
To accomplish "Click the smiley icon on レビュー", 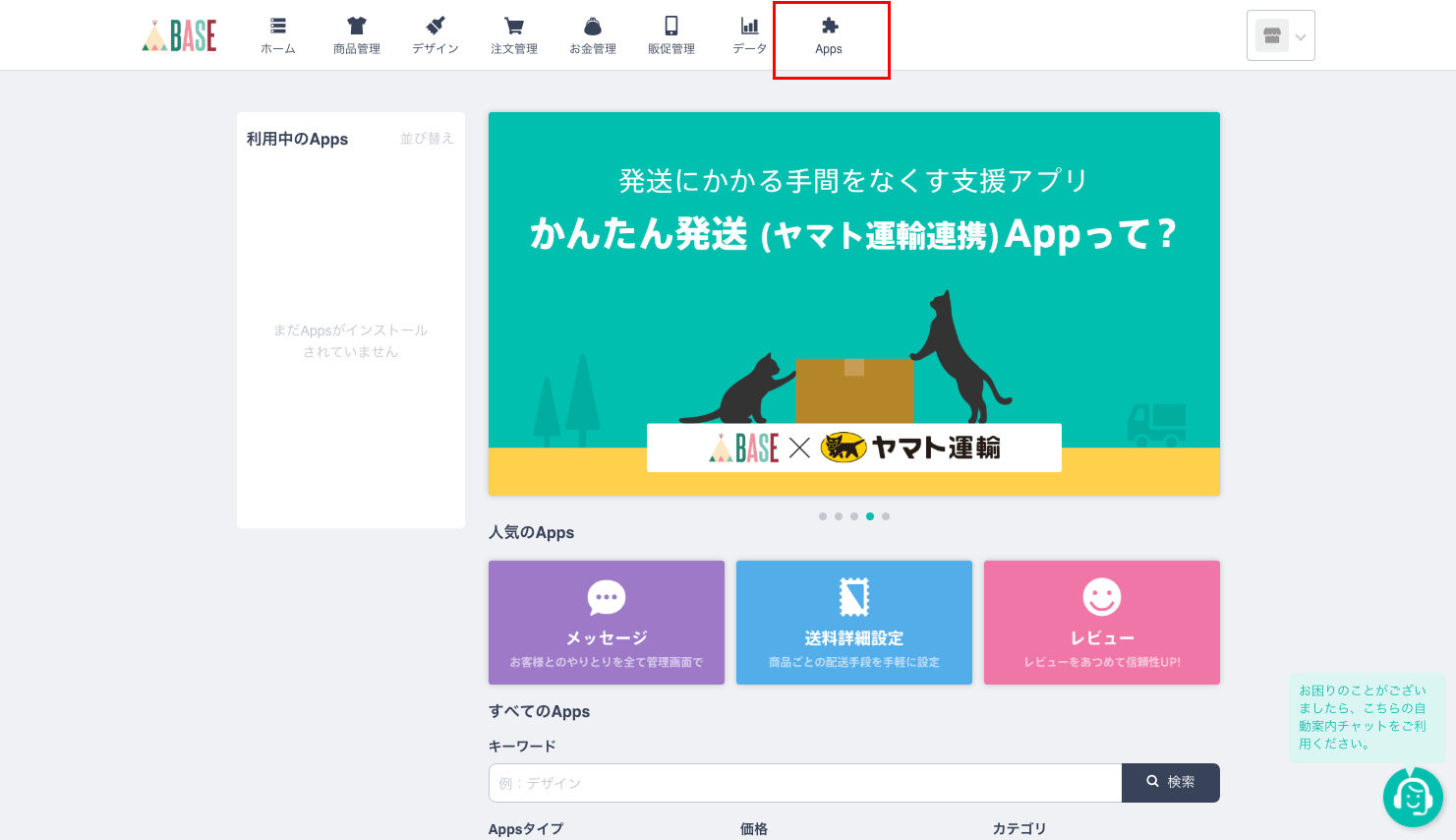I will click(1102, 597).
